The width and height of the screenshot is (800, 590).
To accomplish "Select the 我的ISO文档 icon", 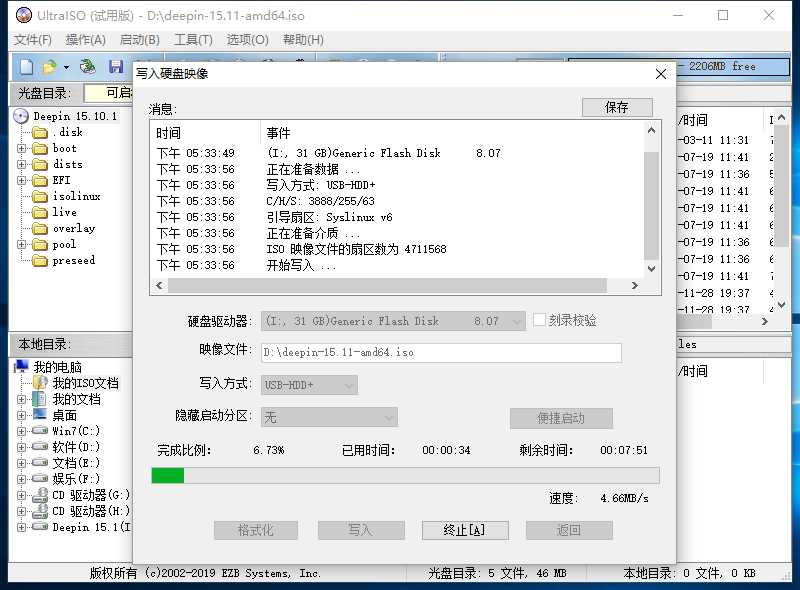I will [40, 383].
